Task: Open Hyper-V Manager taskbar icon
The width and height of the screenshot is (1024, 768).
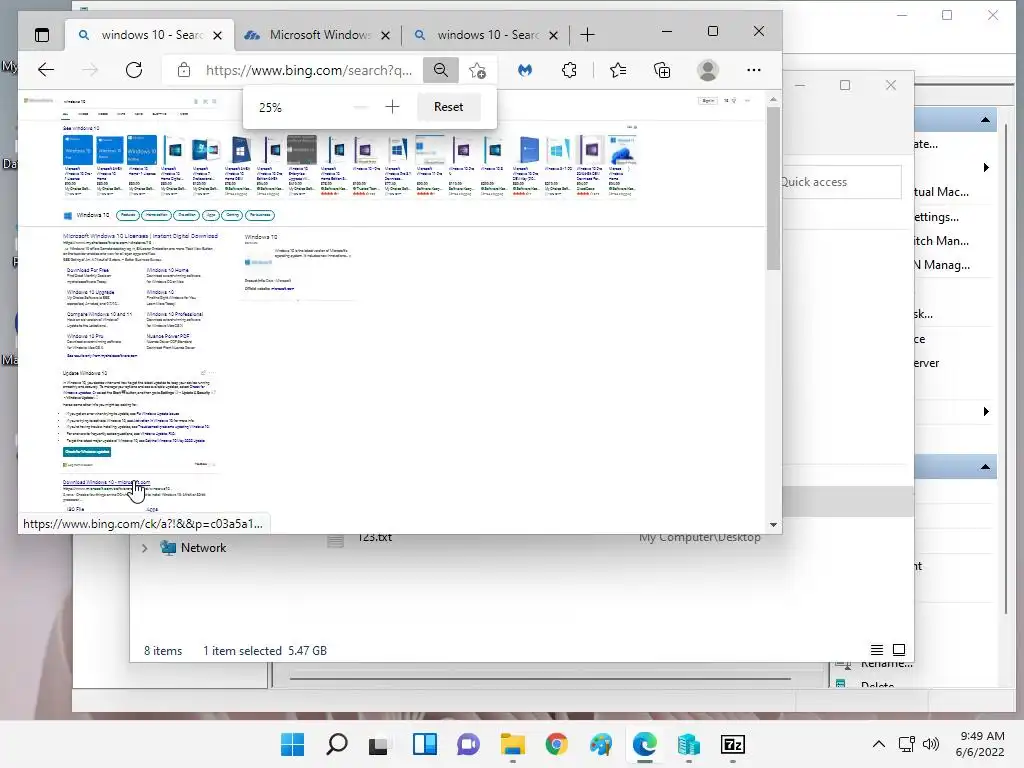Action: coord(688,744)
